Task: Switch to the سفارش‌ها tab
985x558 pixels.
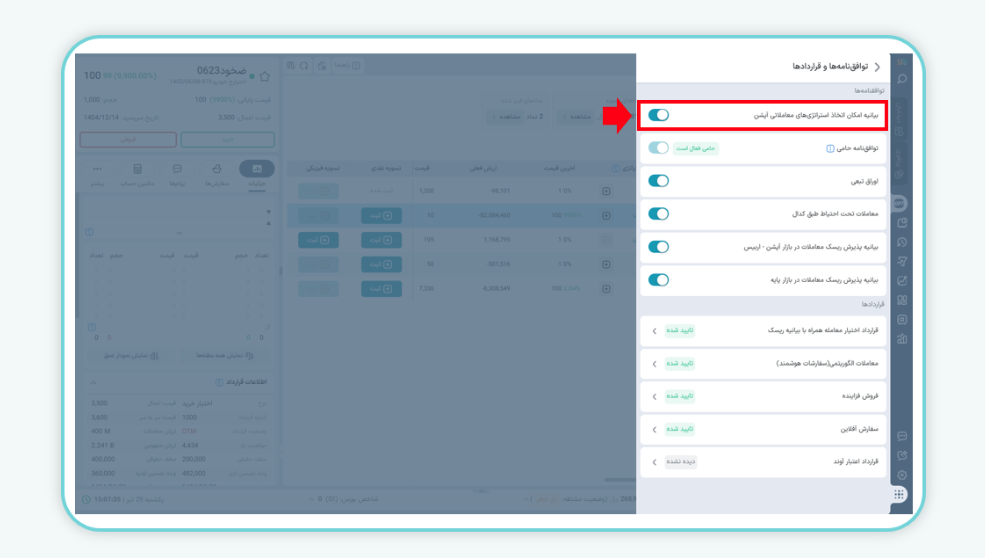Action: [x=217, y=170]
